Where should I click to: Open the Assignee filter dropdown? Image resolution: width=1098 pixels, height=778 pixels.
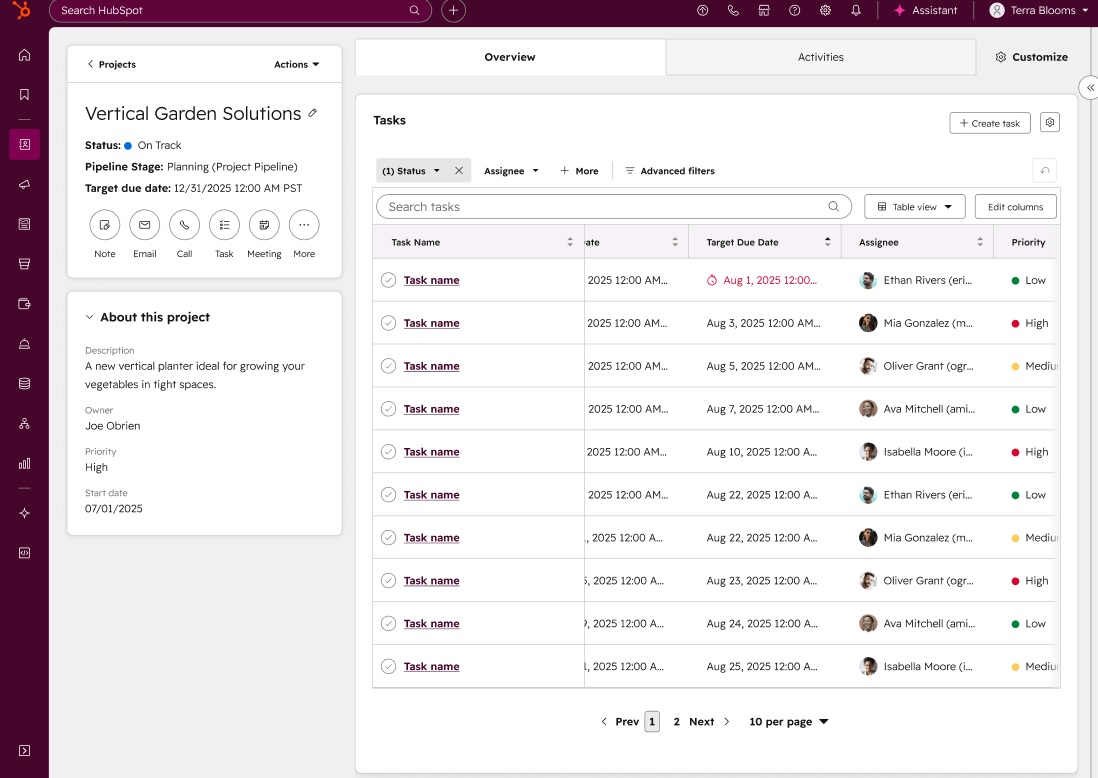tap(511, 171)
